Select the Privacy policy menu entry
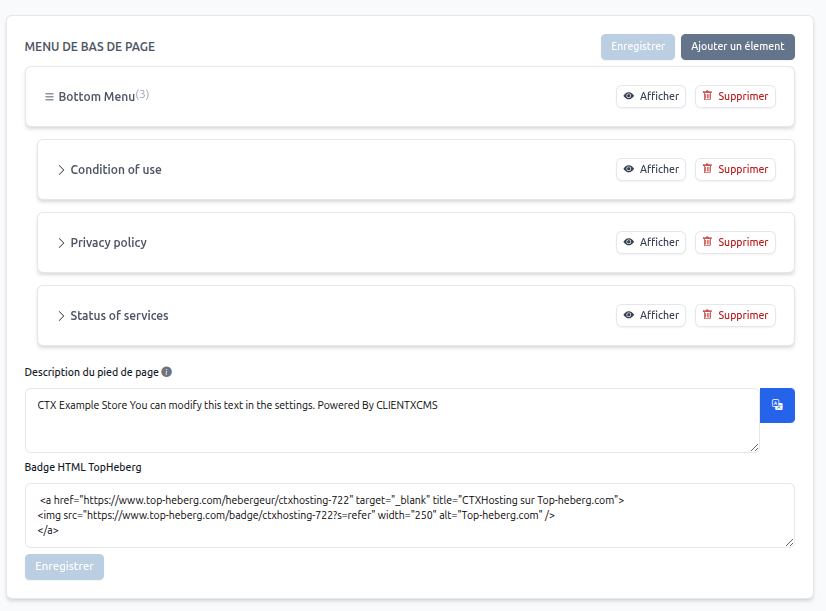Image resolution: width=826 pixels, height=611 pixels. [x=108, y=242]
